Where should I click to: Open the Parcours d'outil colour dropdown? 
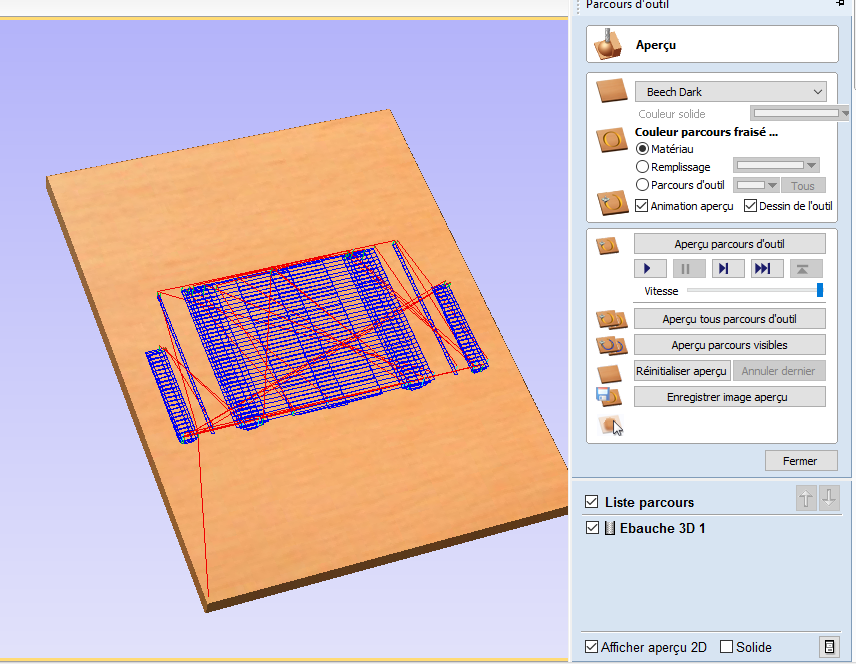coord(756,185)
